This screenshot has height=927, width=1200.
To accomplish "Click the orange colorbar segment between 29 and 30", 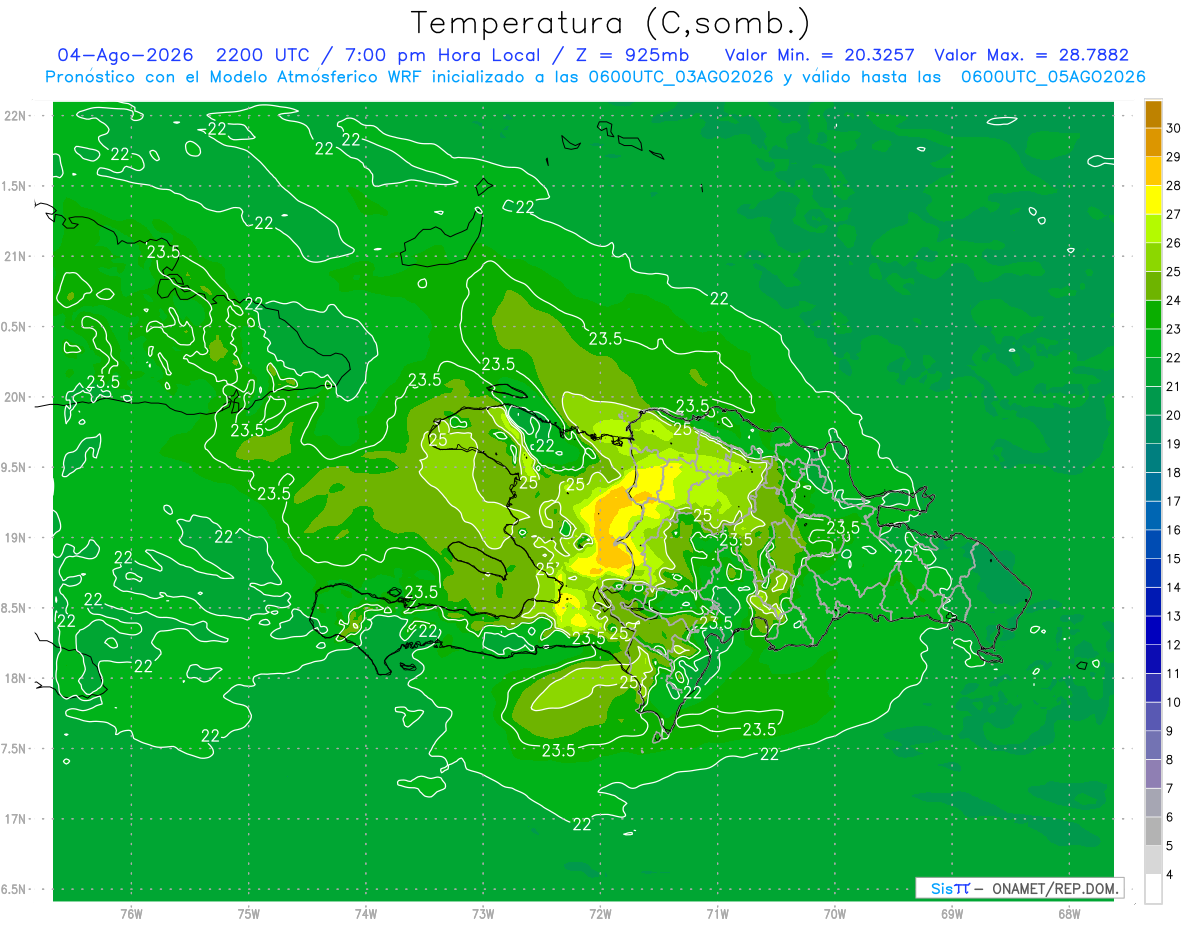I will (x=1153, y=142).
